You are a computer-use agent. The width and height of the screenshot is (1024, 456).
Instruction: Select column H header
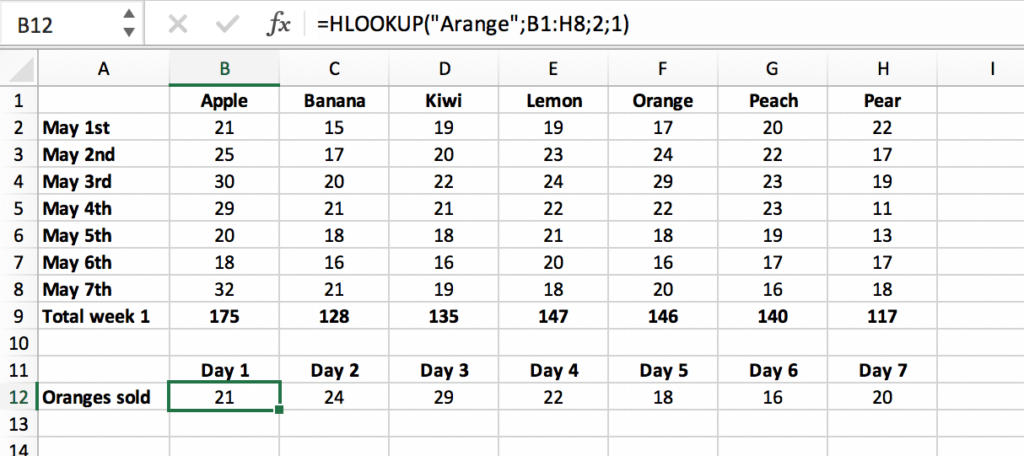coord(883,68)
